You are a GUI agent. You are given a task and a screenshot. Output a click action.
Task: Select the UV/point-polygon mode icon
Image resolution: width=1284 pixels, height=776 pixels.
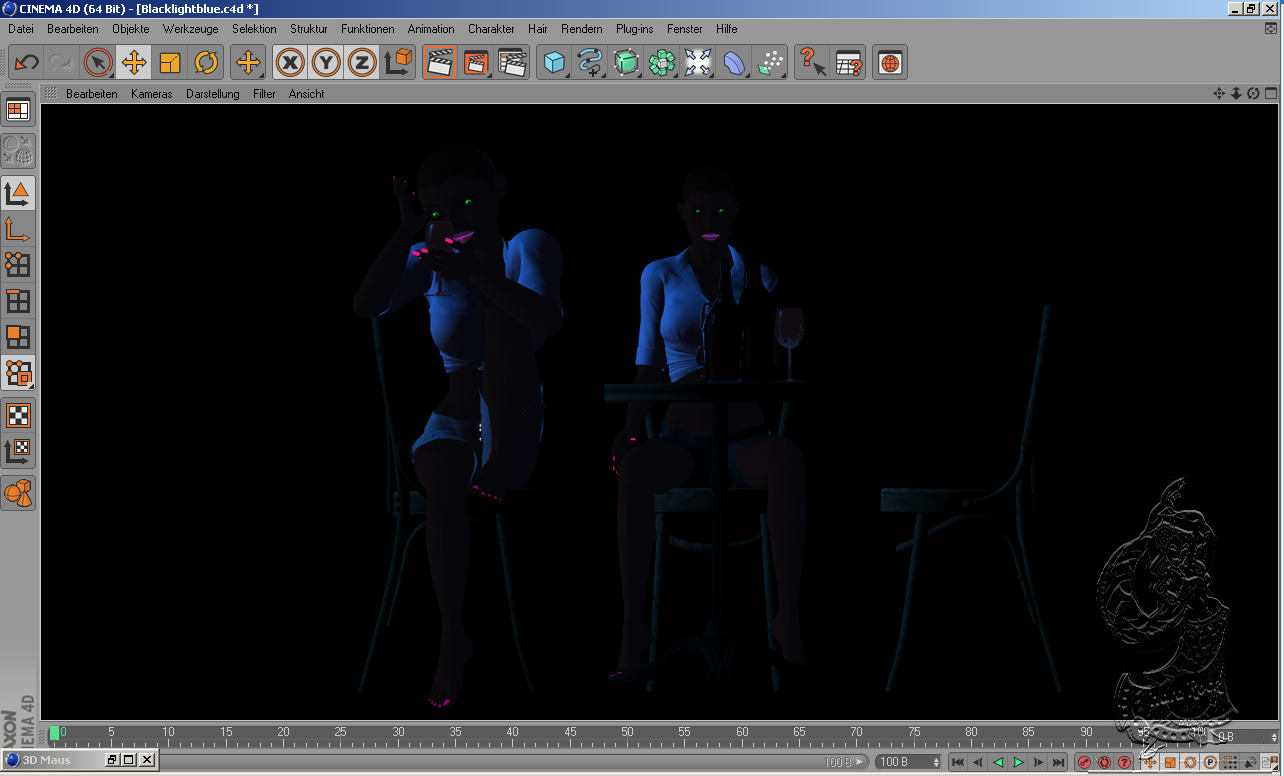pos(18,372)
